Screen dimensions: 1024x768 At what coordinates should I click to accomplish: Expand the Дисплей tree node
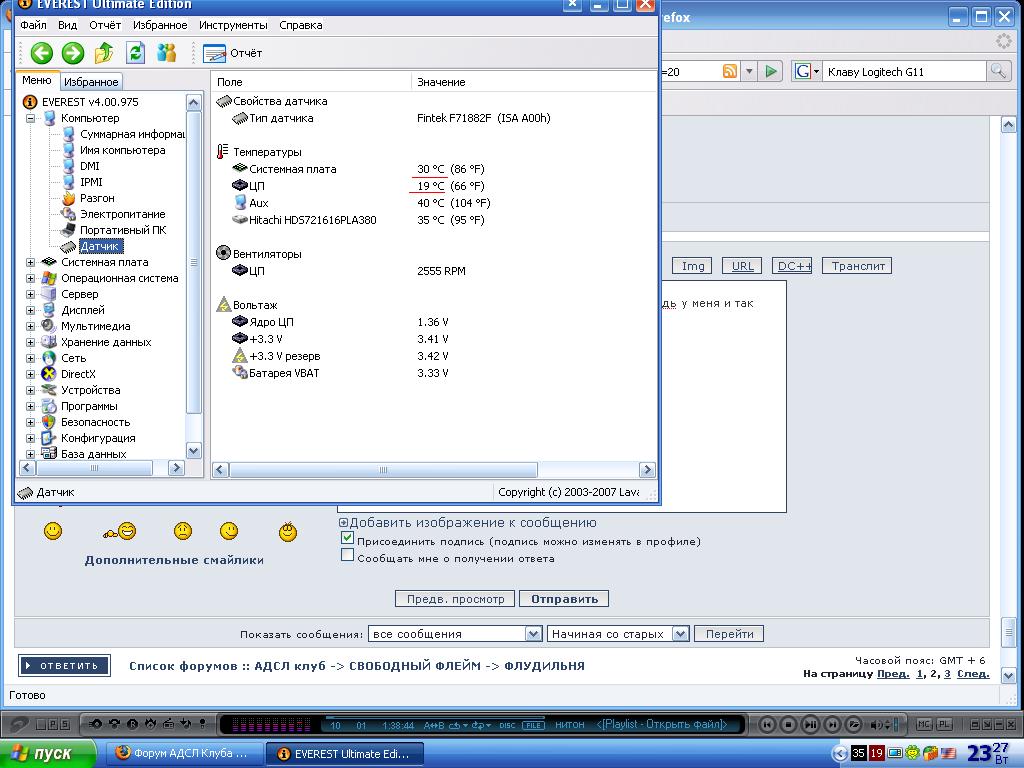30,310
